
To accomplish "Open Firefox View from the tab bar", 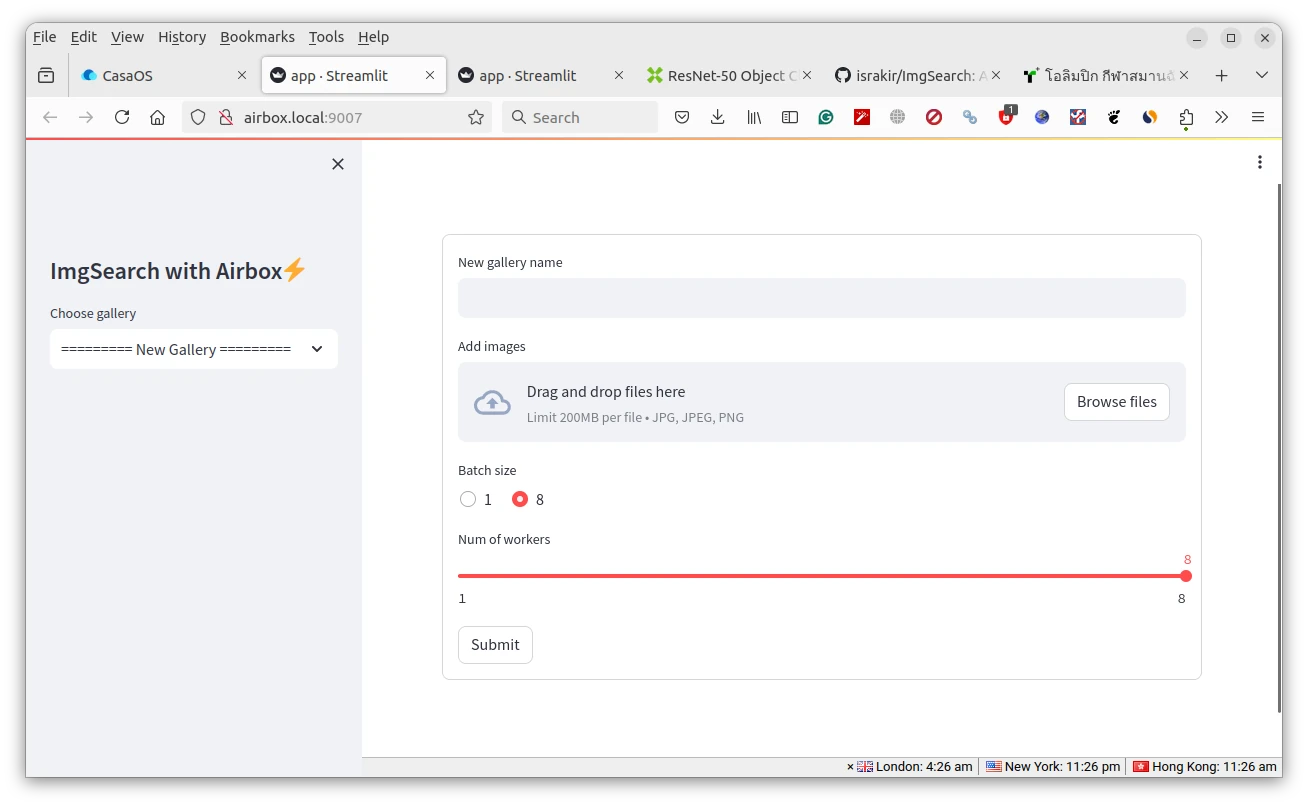I will click(x=46, y=75).
